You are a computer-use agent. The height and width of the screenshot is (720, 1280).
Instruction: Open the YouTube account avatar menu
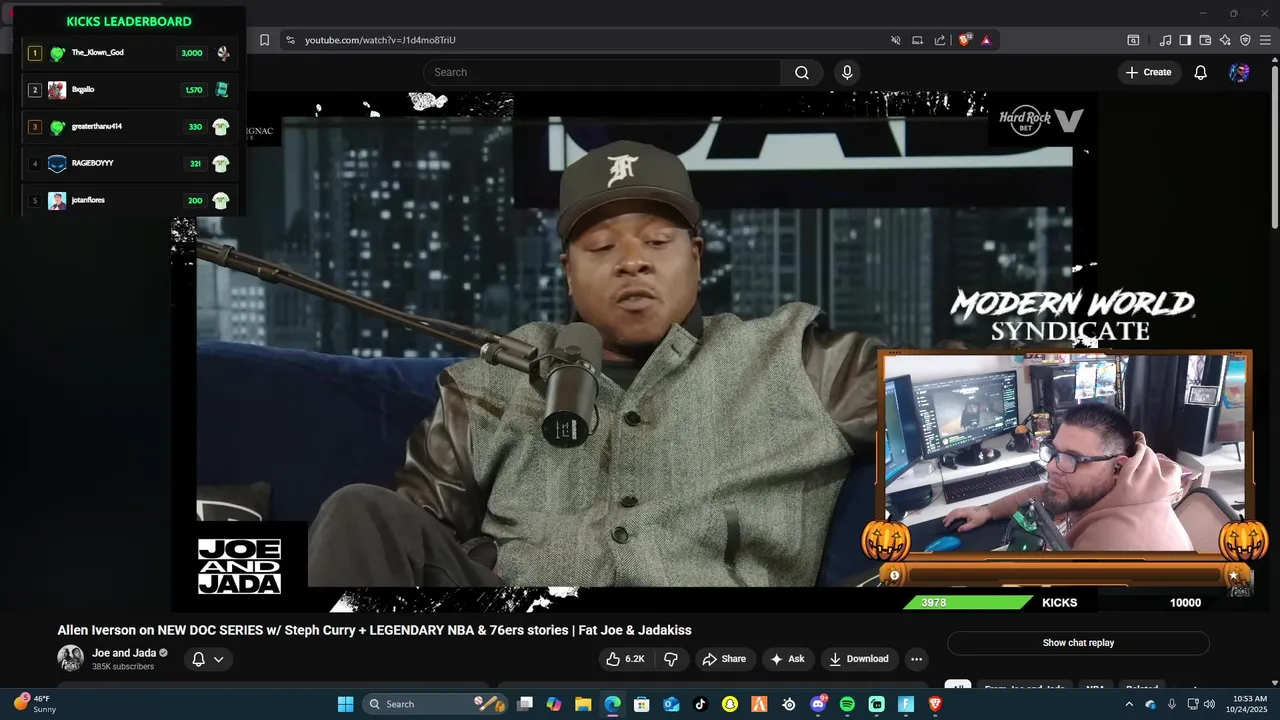tap(1239, 72)
